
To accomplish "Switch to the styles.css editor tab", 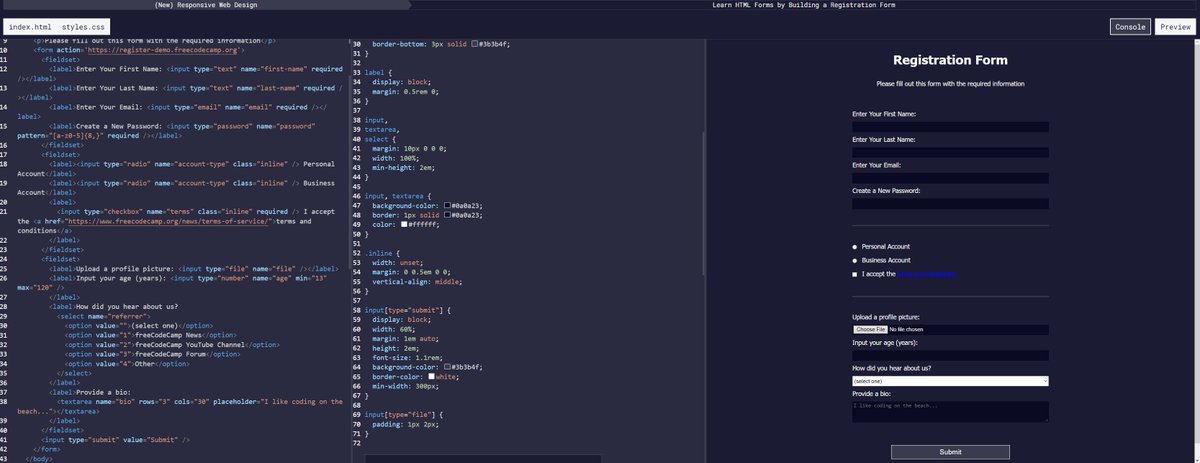I will tap(81, 26).
